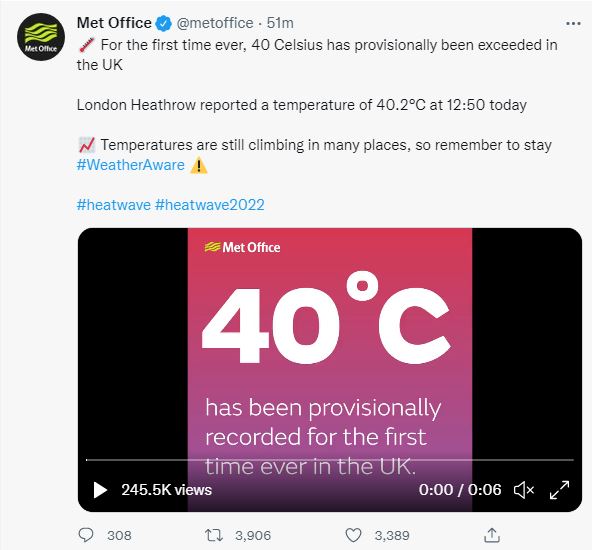Retweet using the arrows icon
This screenshot has height=550, width=592.
pyautogui.click(x=214, y=535)
